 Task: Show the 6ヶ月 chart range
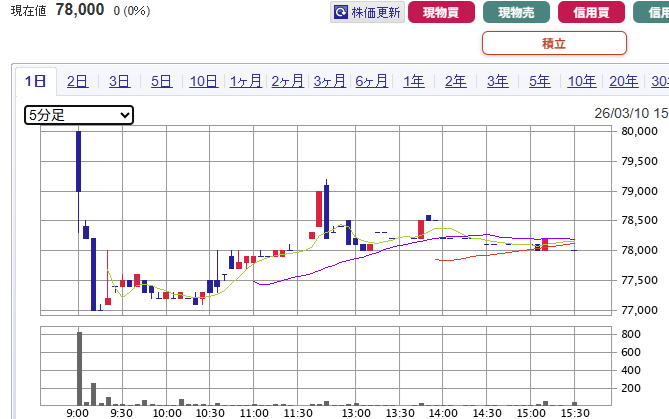point(371,82)
